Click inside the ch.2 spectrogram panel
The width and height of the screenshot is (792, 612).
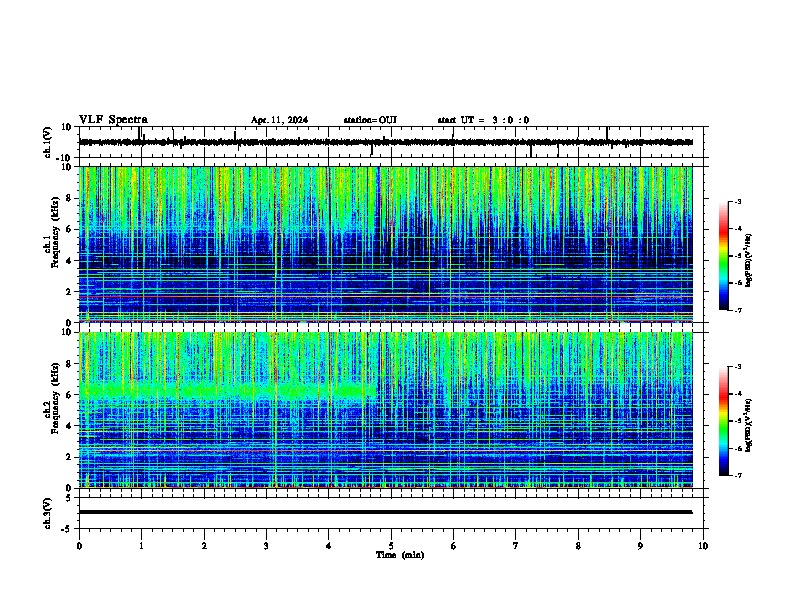tap(385, 410)
